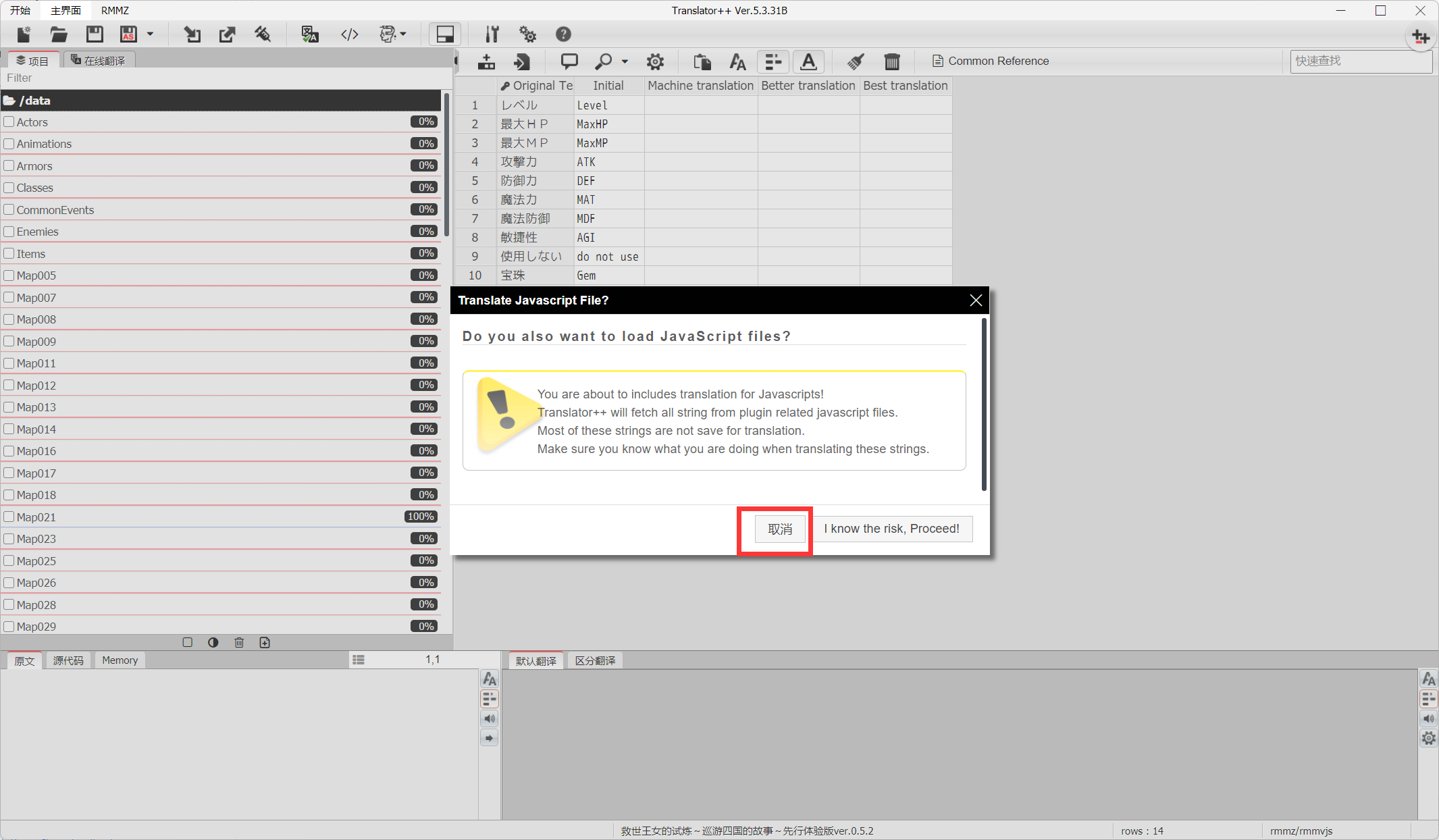Image resolution: width=1439 pixels, height=840 pixels.
Task: Open the RMMZ menu
Action: (x=115, y=10)
